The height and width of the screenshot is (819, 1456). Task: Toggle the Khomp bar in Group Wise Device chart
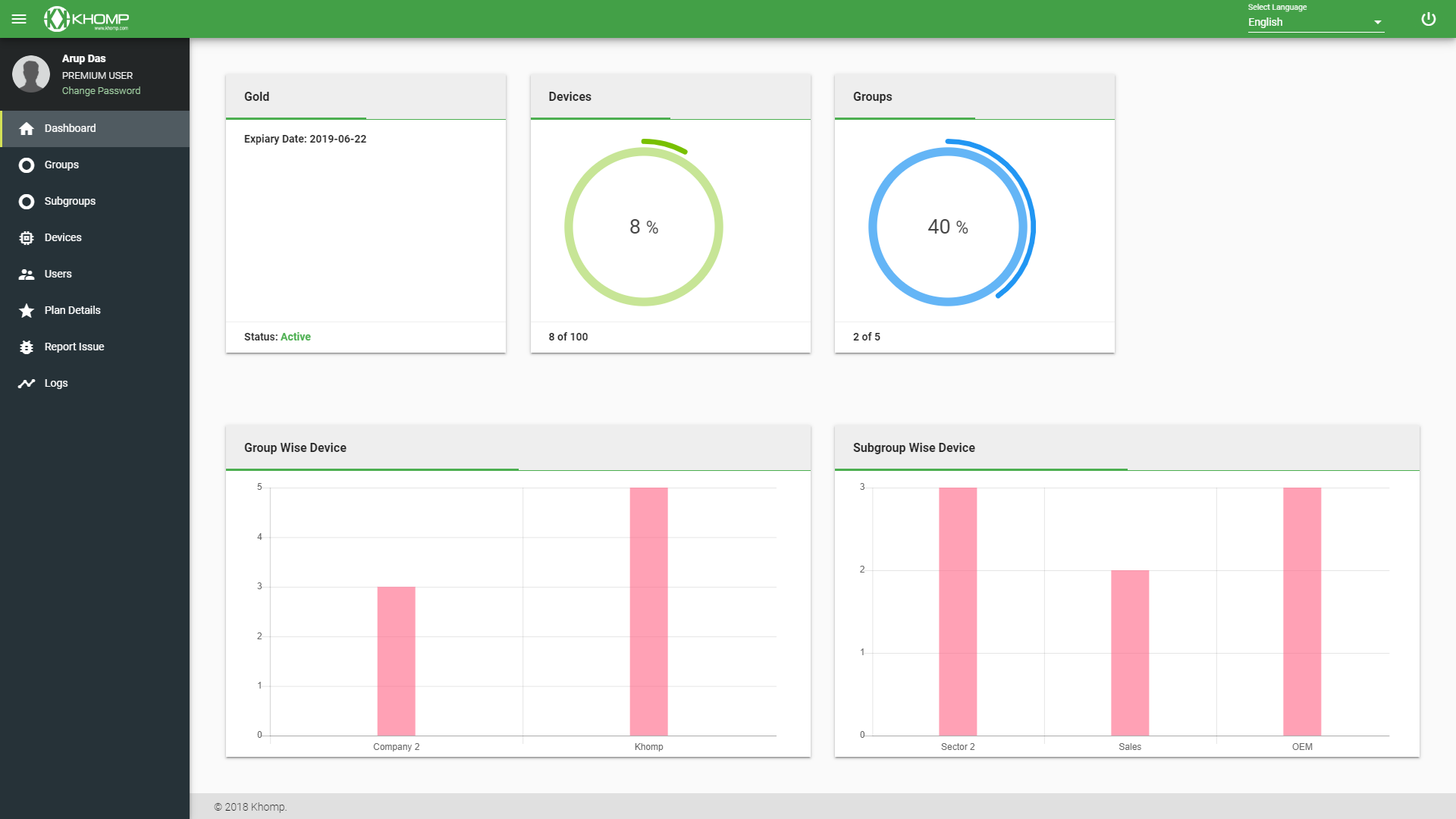(x=649, y=610)
